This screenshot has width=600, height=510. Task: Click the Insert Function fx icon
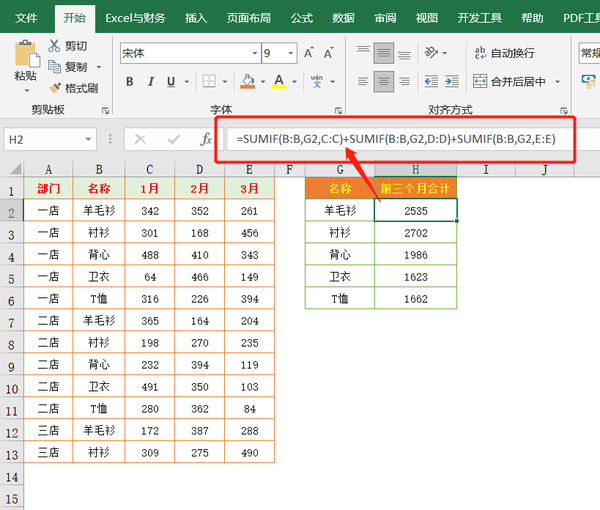206,140
